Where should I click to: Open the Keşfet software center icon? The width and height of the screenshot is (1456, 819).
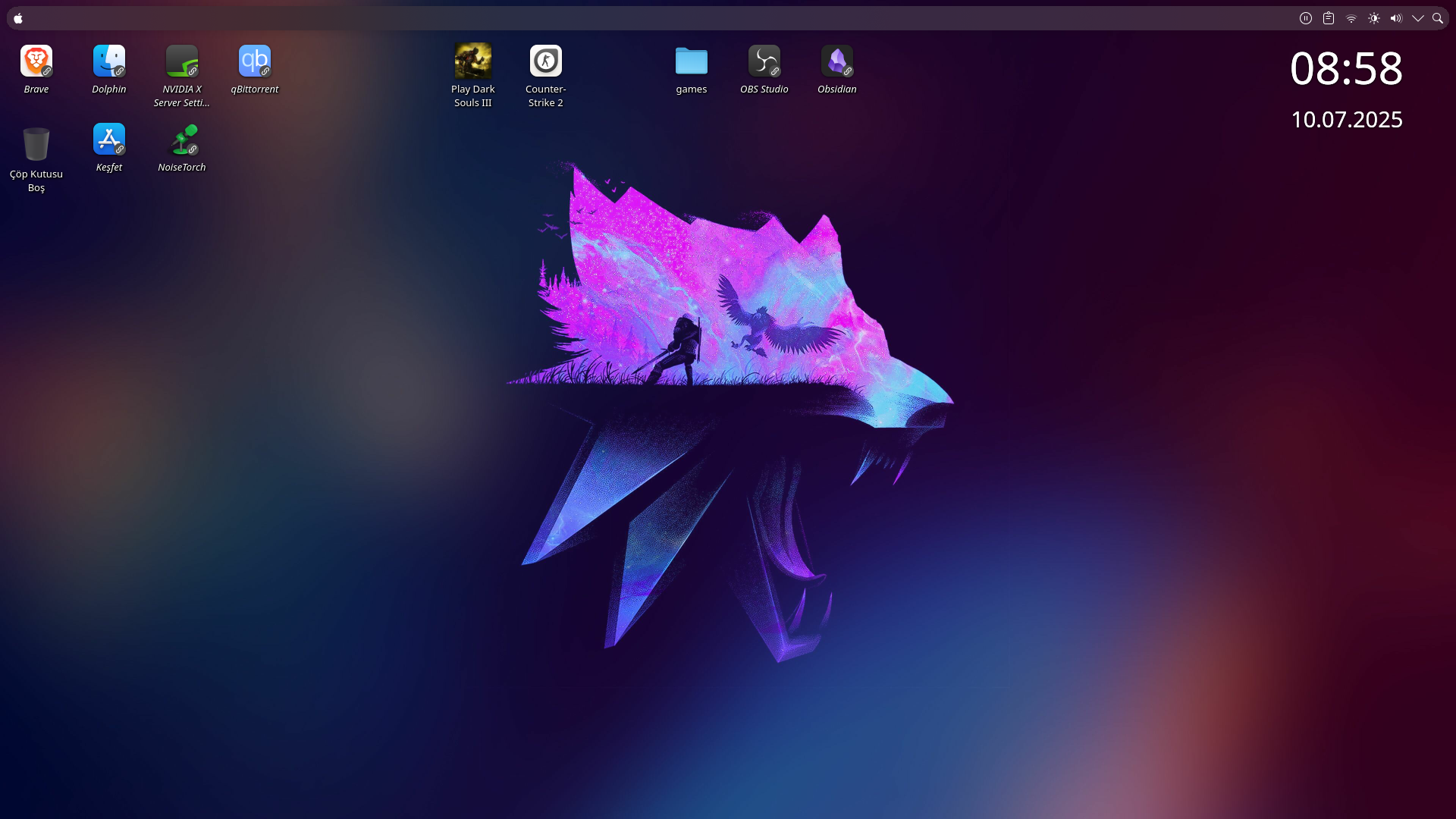(109, 140)
